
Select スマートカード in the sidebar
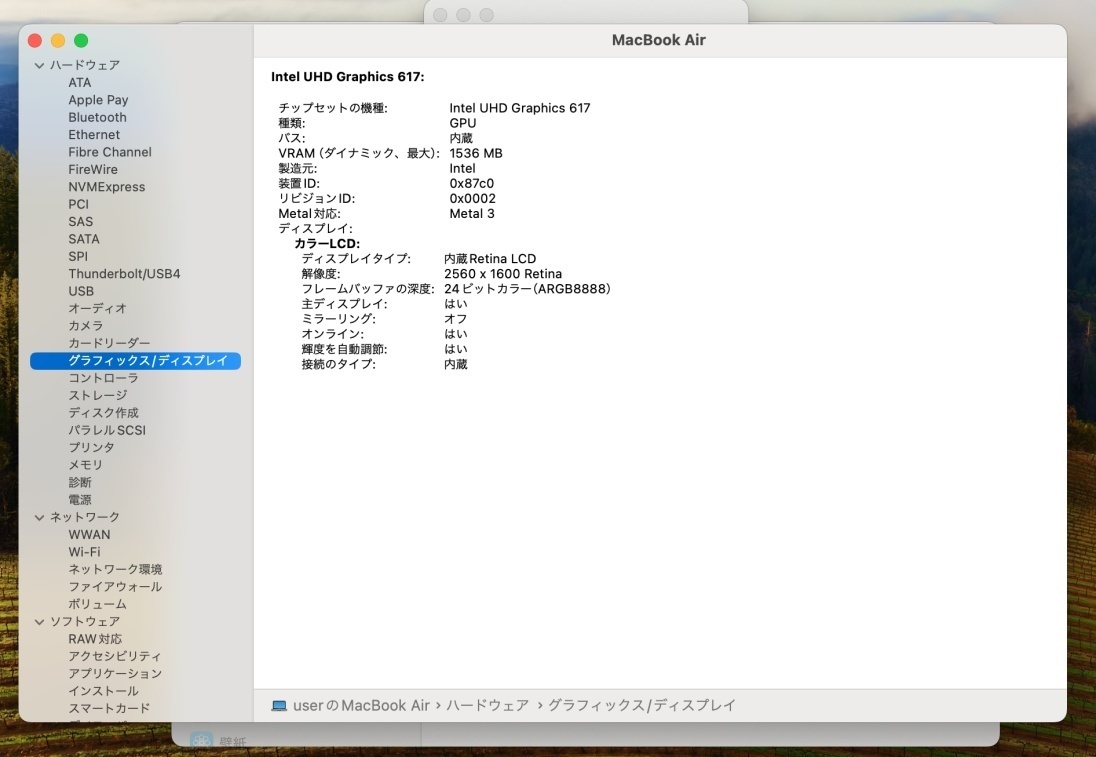[x=109, y=708]
